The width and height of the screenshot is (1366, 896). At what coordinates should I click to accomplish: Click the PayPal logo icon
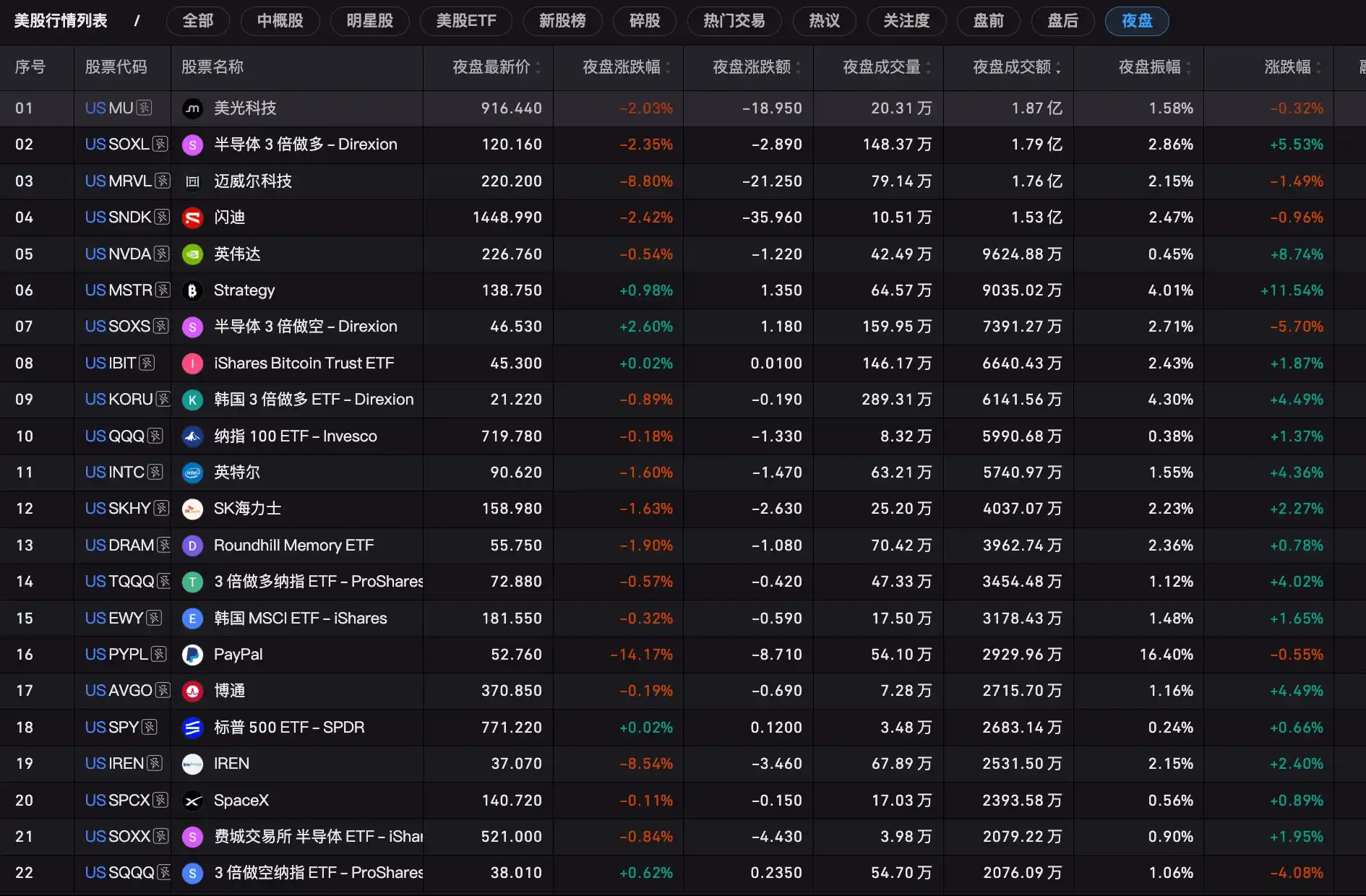[x=192, y=655]
